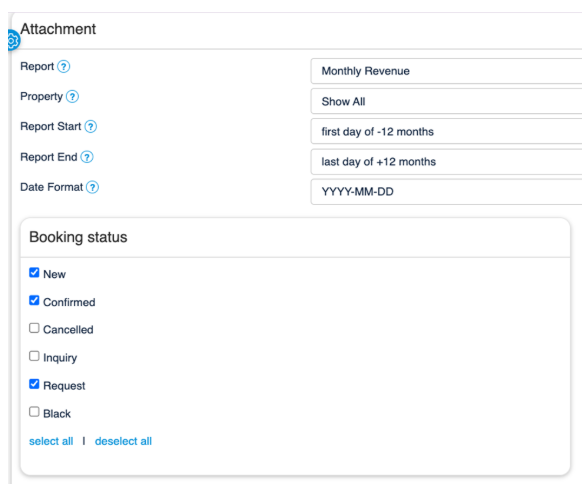
Task: Focus the Report End text field
Action: (x=446, y=162)
